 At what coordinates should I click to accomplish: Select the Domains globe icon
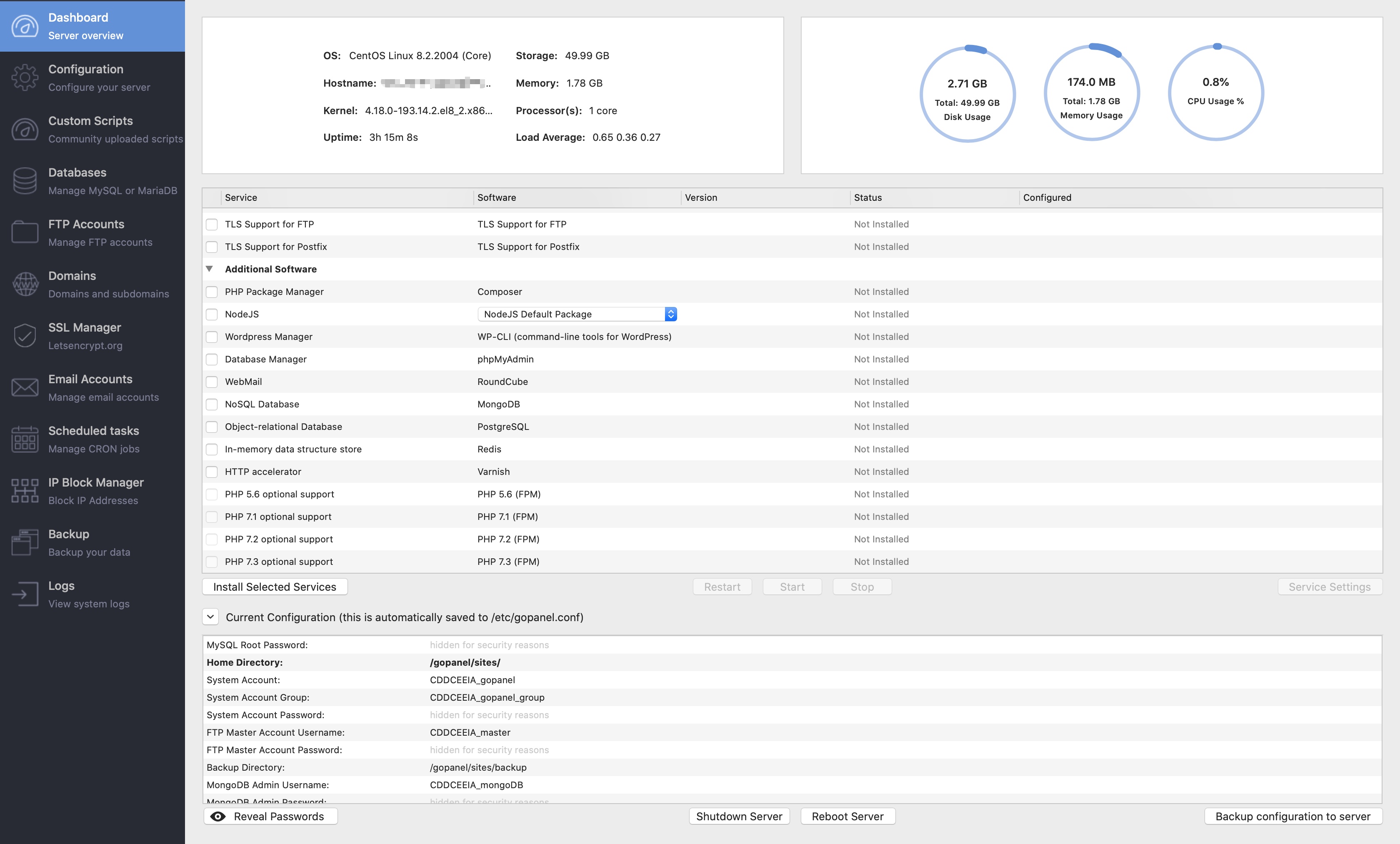click(x=25, y=284)
